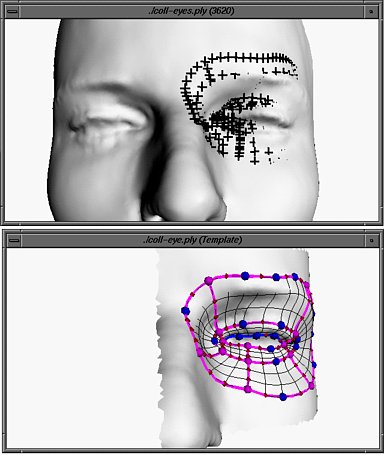Viewport: 384px width, 455px height.
Task: Open window menu of .lcoll-eyes.ply window
Action: pyautogui.click(x=13, y=11)
